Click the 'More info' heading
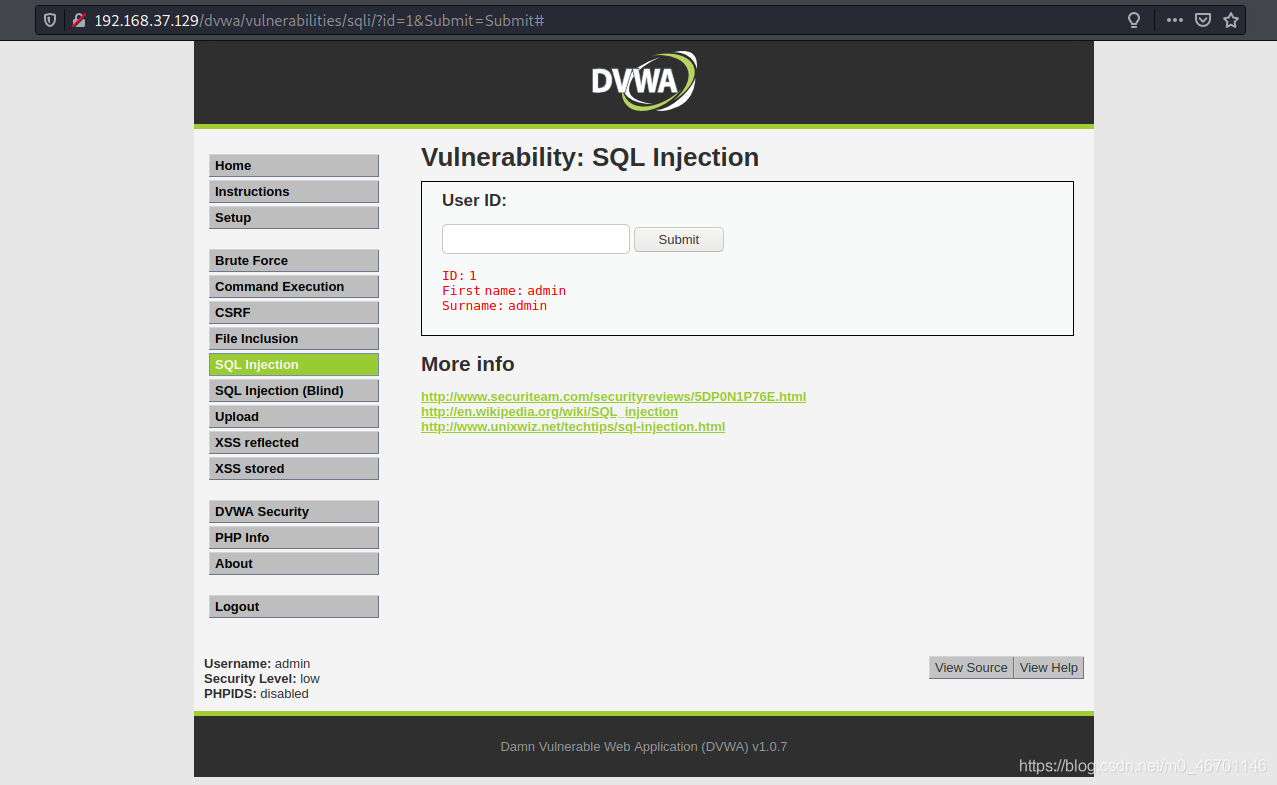Screen dimensions: 1277x785 (468, 364)
